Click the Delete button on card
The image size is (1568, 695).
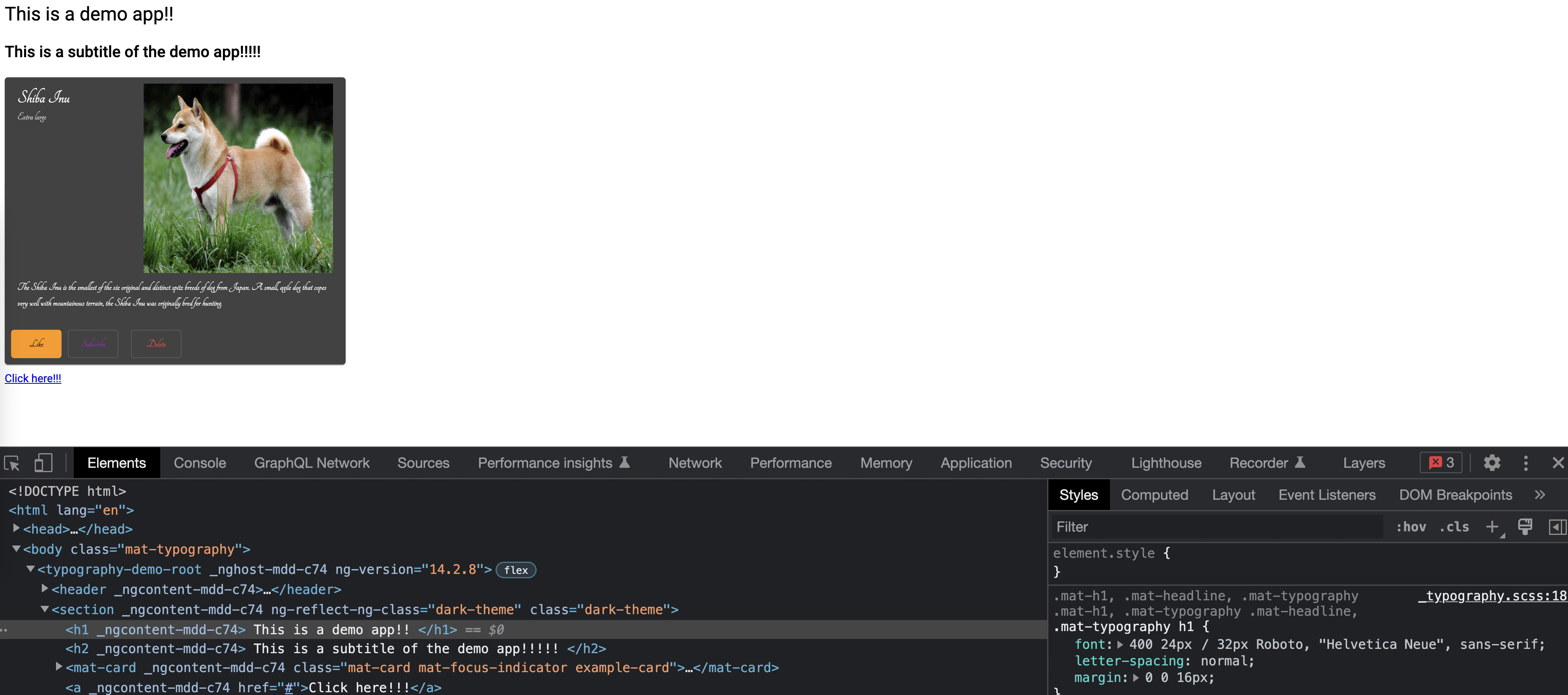click(156, 344)
